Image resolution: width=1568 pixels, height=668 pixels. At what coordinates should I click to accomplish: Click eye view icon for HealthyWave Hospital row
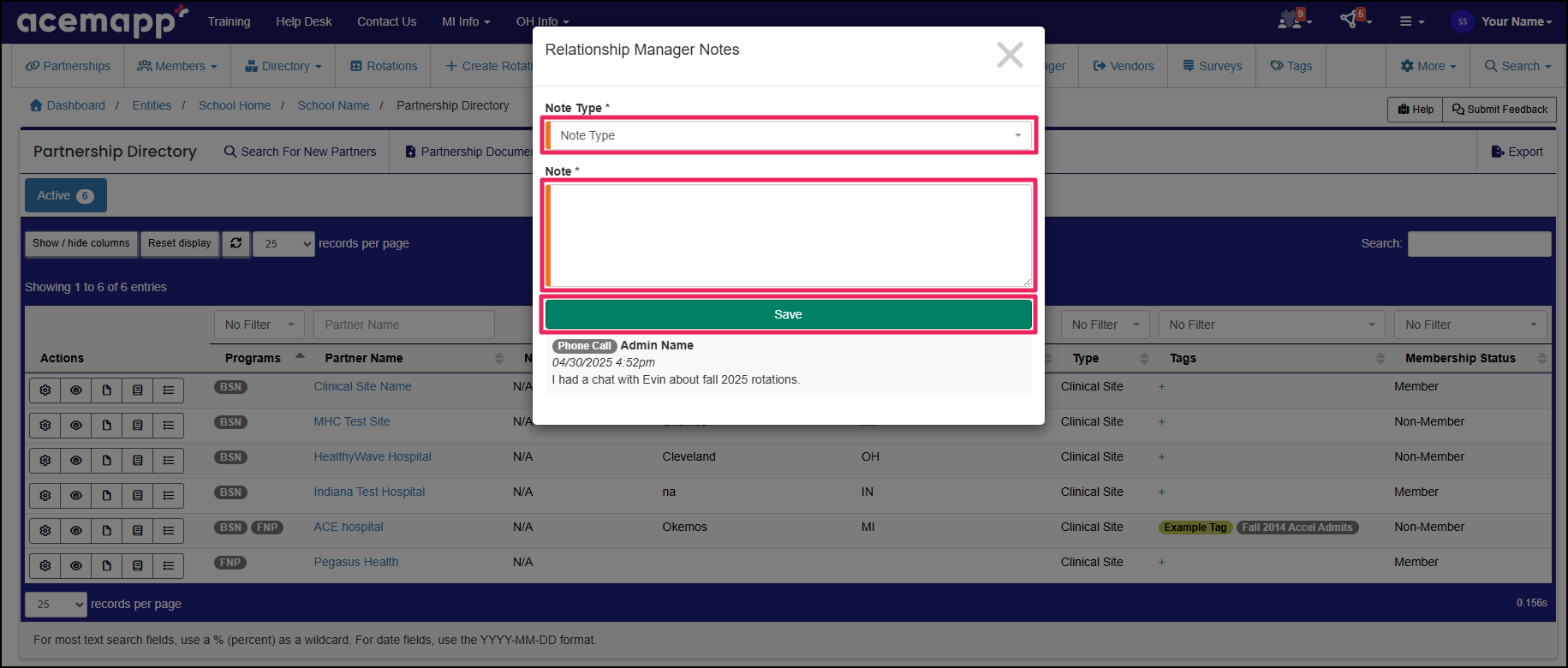pos(76,461)
